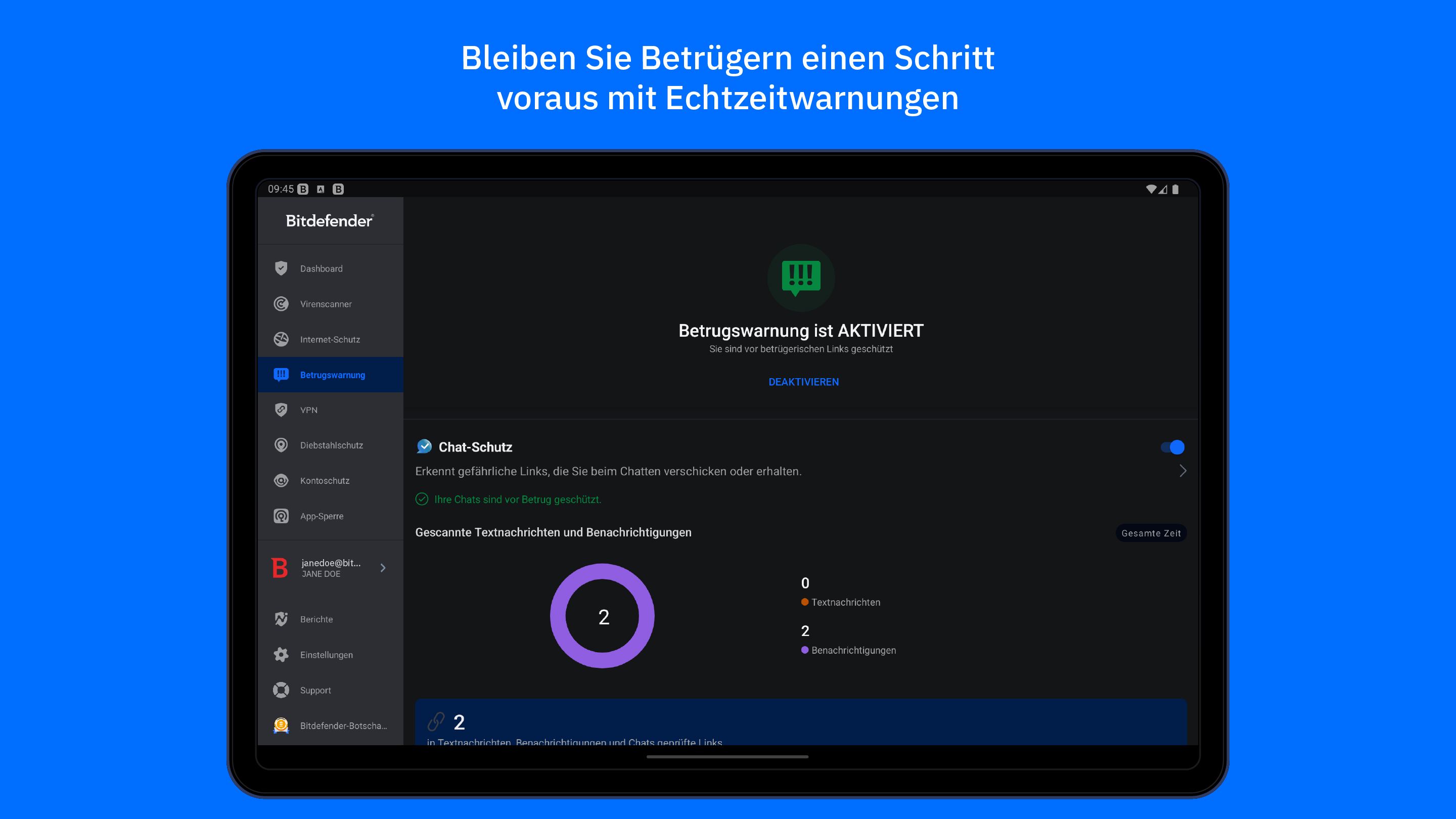Click the VPN shield link icon

tap(281, 410)
